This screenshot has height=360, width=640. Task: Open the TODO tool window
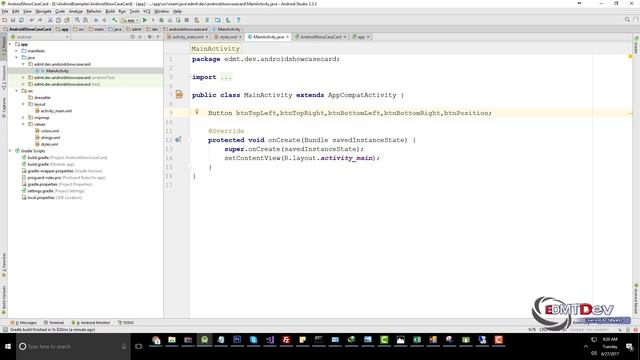click(x=126, y=322)
